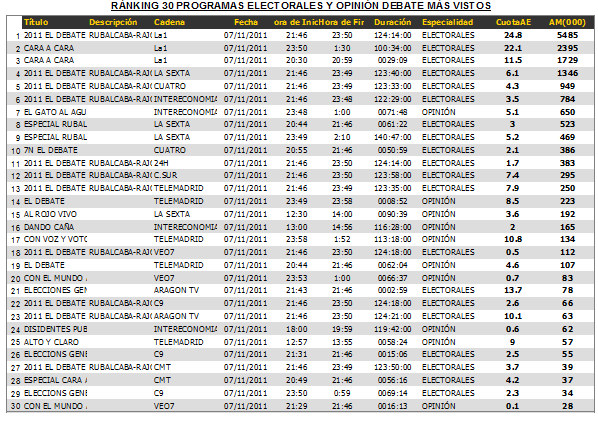The width and height of the screenshot is (598, 421).
Task: Click channel ARAGON TV in row 21
Action: [x=176, y=290]
